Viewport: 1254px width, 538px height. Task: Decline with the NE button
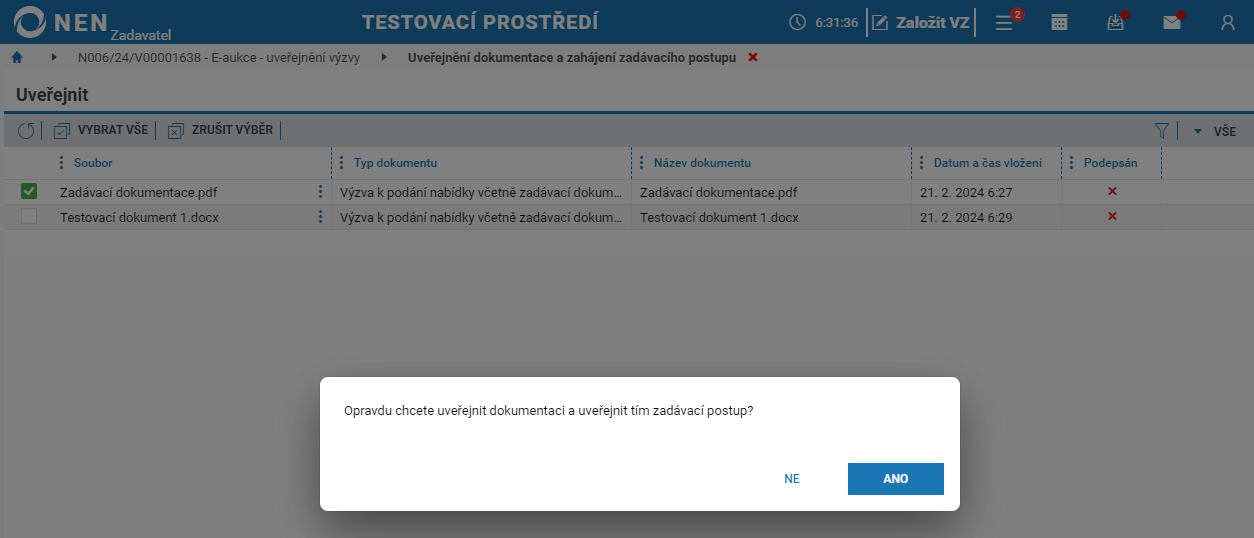(792, 479)
